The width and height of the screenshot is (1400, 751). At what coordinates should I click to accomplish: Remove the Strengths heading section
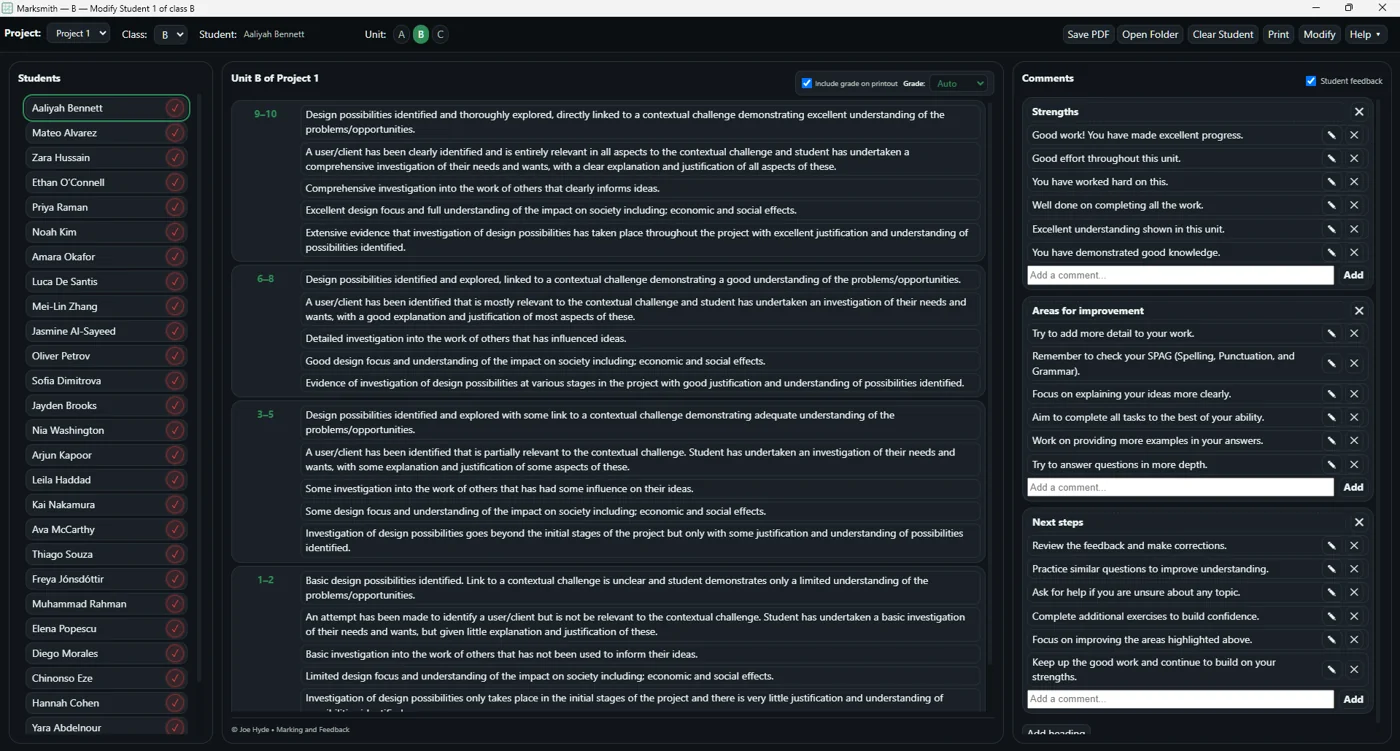1358,112
